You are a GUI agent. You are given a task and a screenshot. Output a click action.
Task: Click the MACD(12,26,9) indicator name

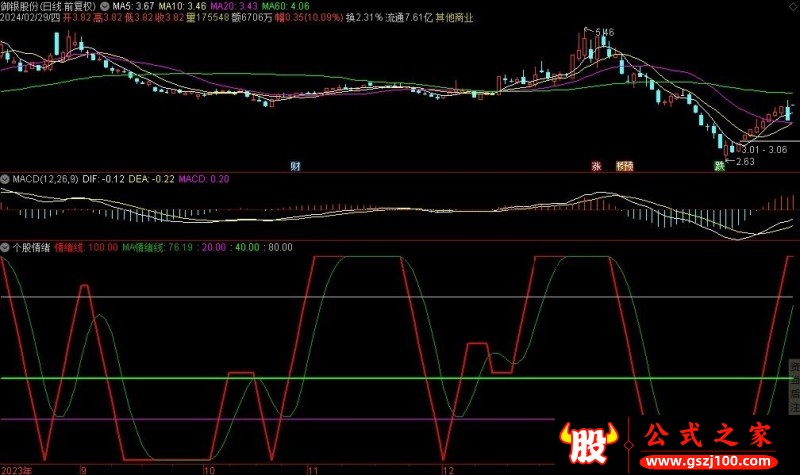click(45, 179)
